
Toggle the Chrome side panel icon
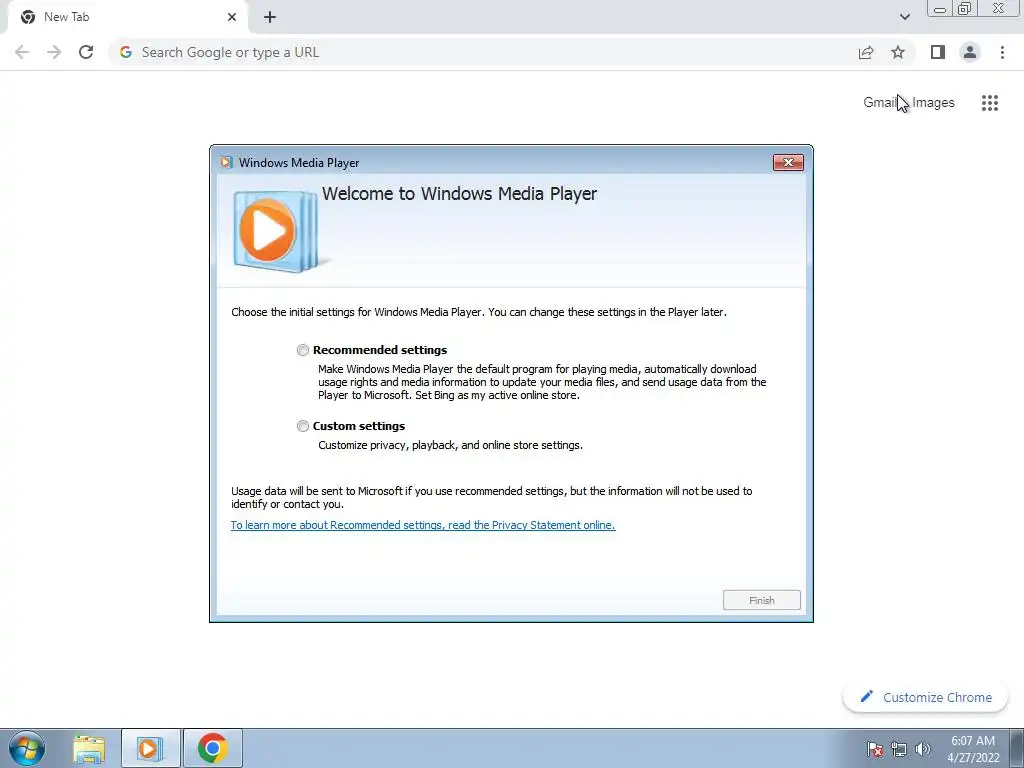[938, 52]
